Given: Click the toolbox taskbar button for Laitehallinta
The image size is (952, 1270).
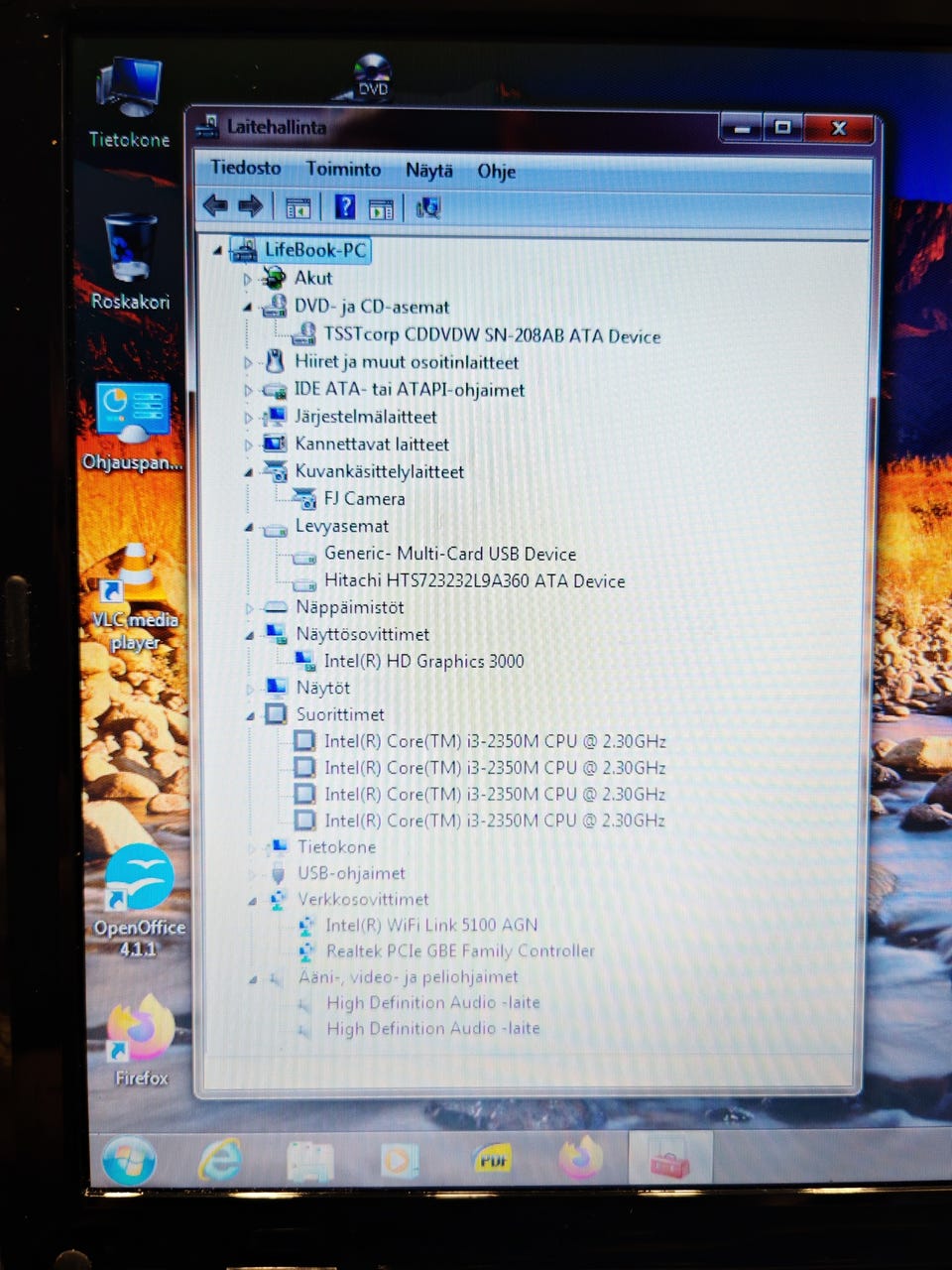Looking at the screenshot, I should tap(670, 1159).
